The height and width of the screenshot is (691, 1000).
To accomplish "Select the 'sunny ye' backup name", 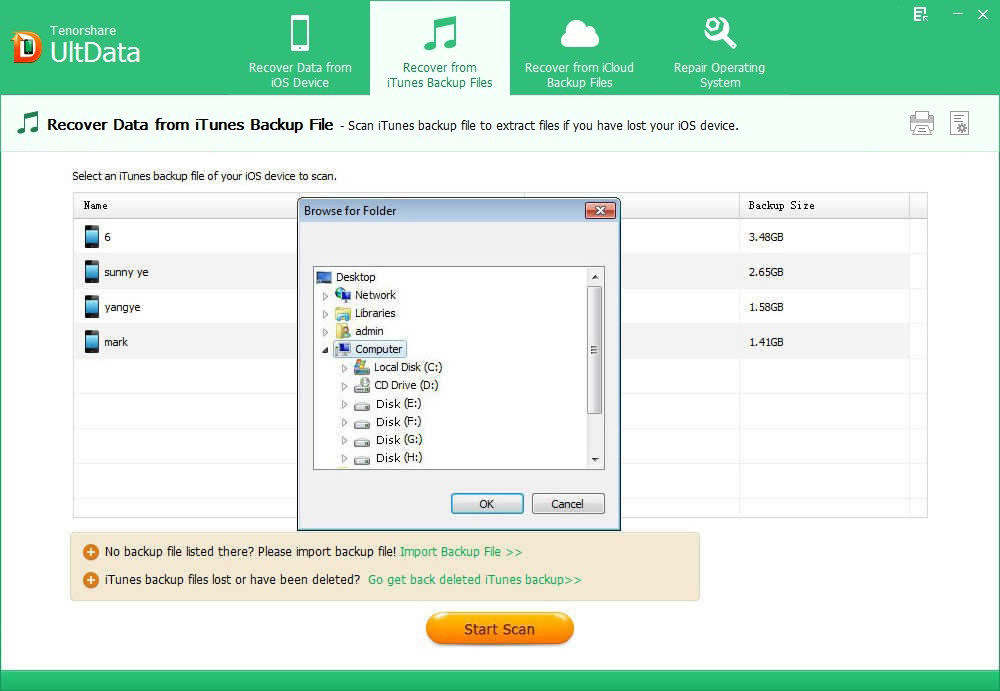I will pos(126,272).
